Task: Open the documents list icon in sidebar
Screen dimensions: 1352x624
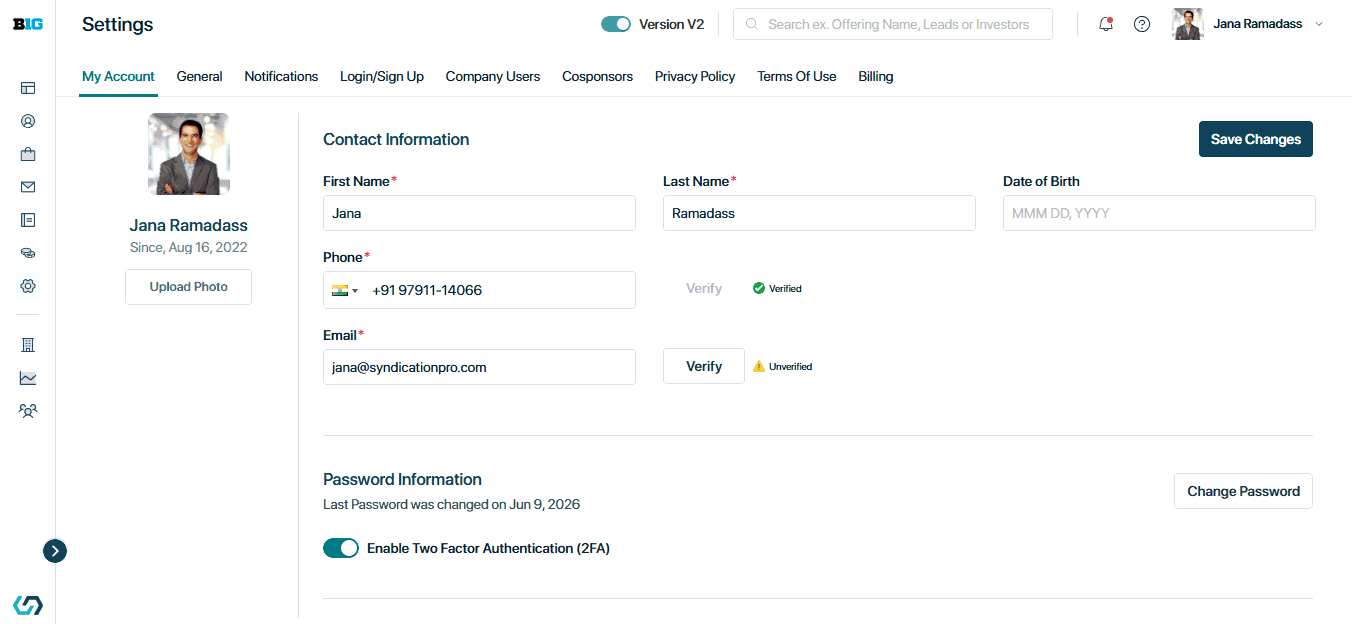Action: coord(28,220)
